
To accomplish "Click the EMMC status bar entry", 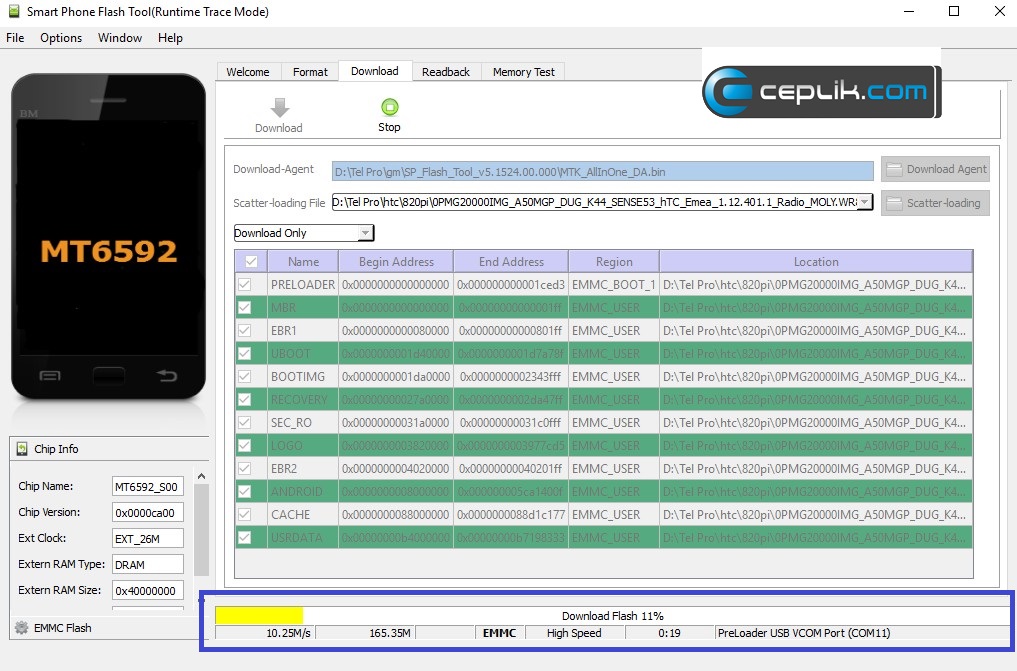I will pos(500,633).
